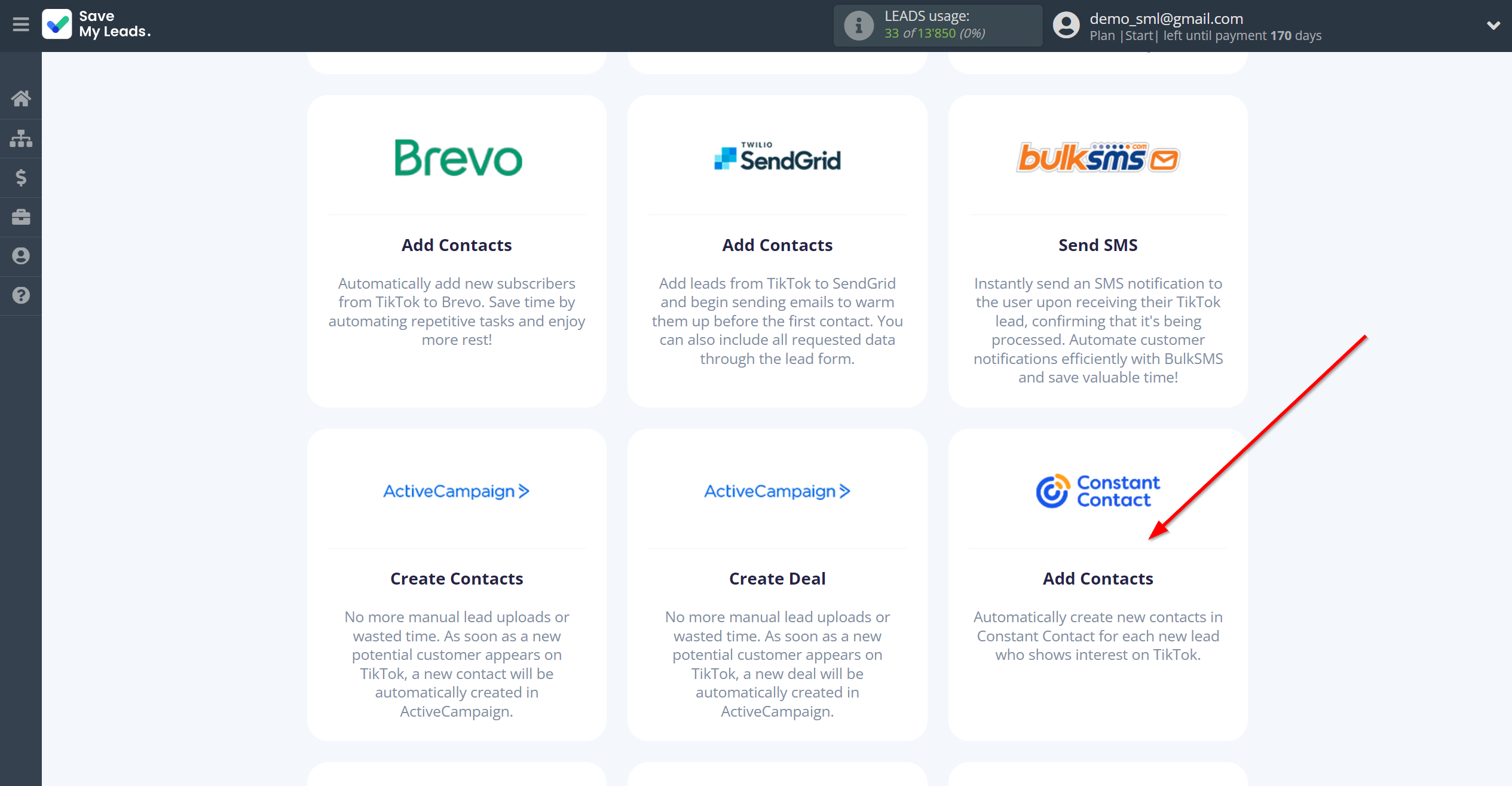The image size is (1512, 786).
Task: Click the ActiveCampaign logo above Create Contacts
Action: click(457, 491)
